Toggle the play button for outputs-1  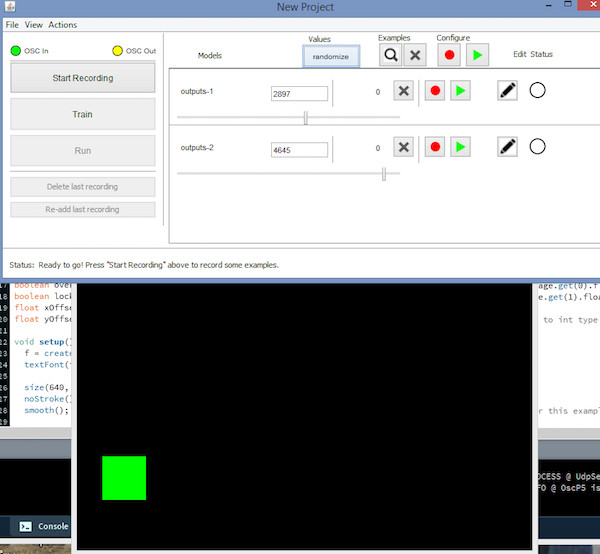tap(460, 91)
